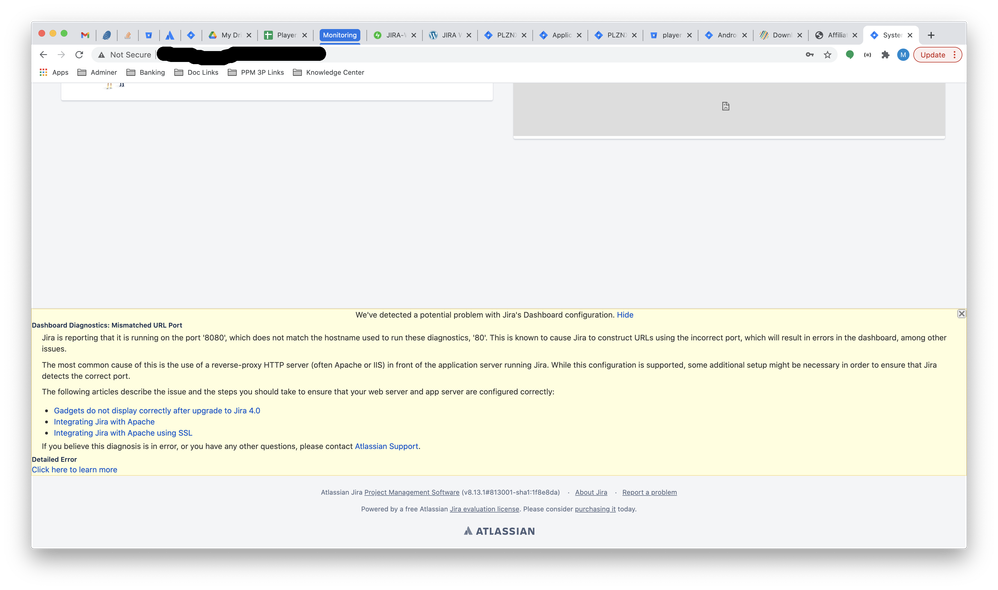
Task: Close the My Drive tab
Action: click(249, 35)
